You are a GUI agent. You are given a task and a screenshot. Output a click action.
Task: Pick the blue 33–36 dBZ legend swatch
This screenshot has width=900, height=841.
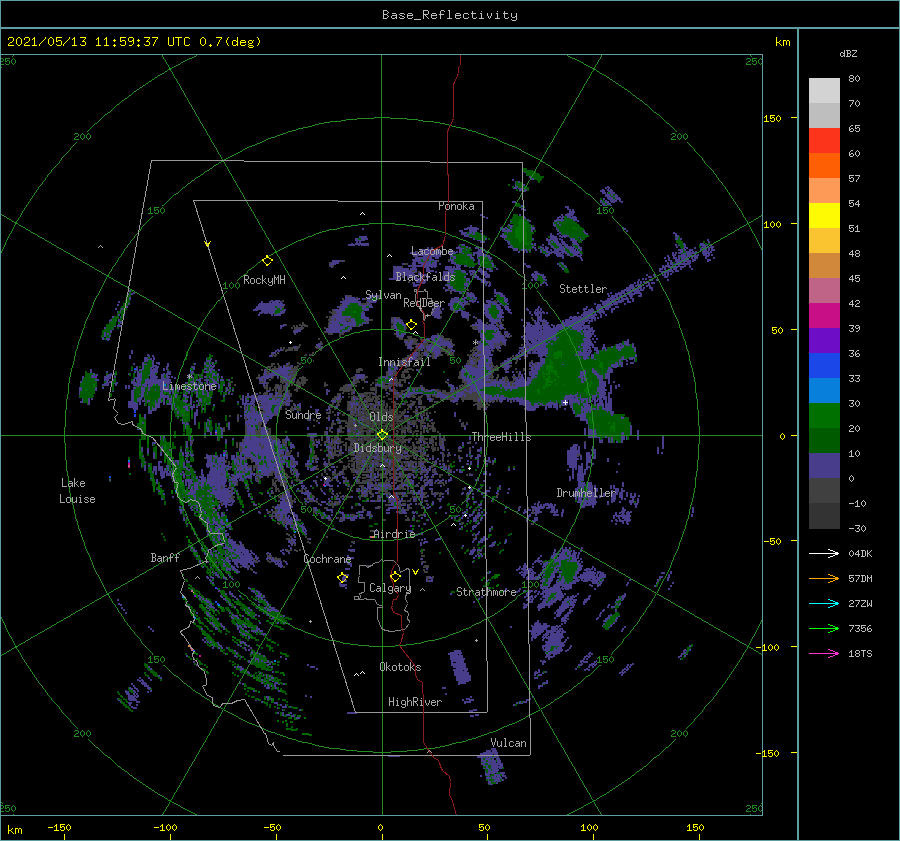tap(824, 366)
